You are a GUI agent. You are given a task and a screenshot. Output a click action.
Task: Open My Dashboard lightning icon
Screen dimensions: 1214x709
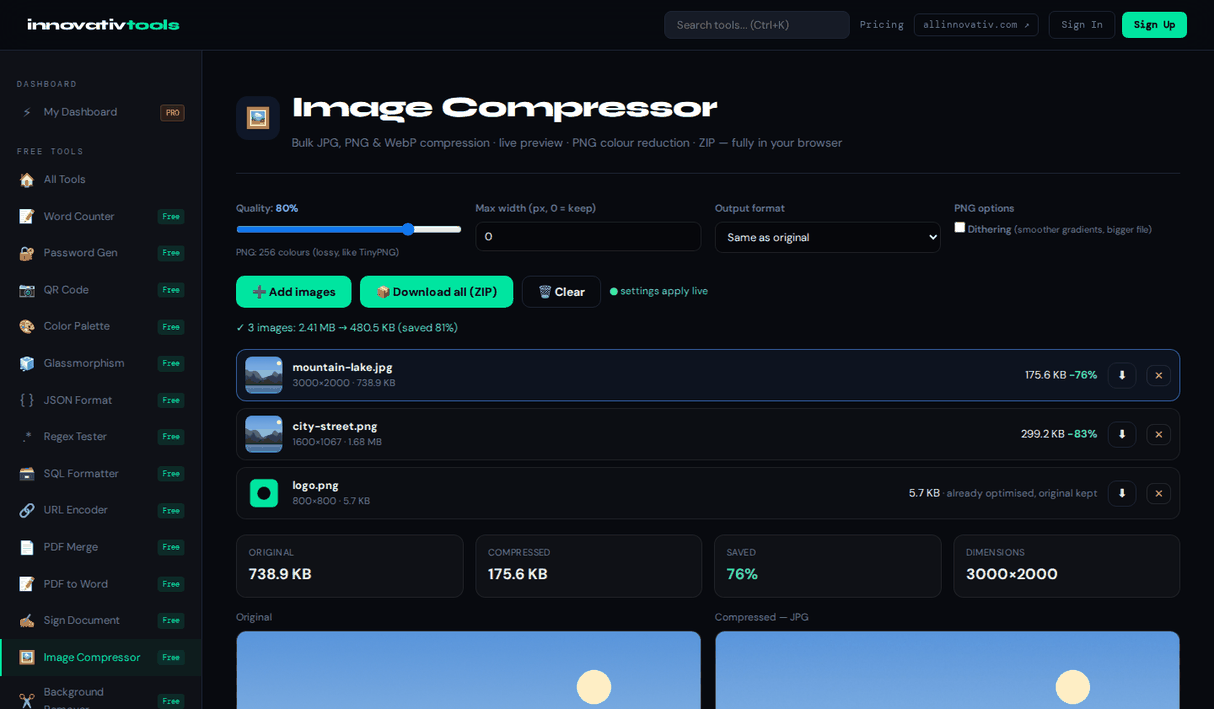click(27, 112)
